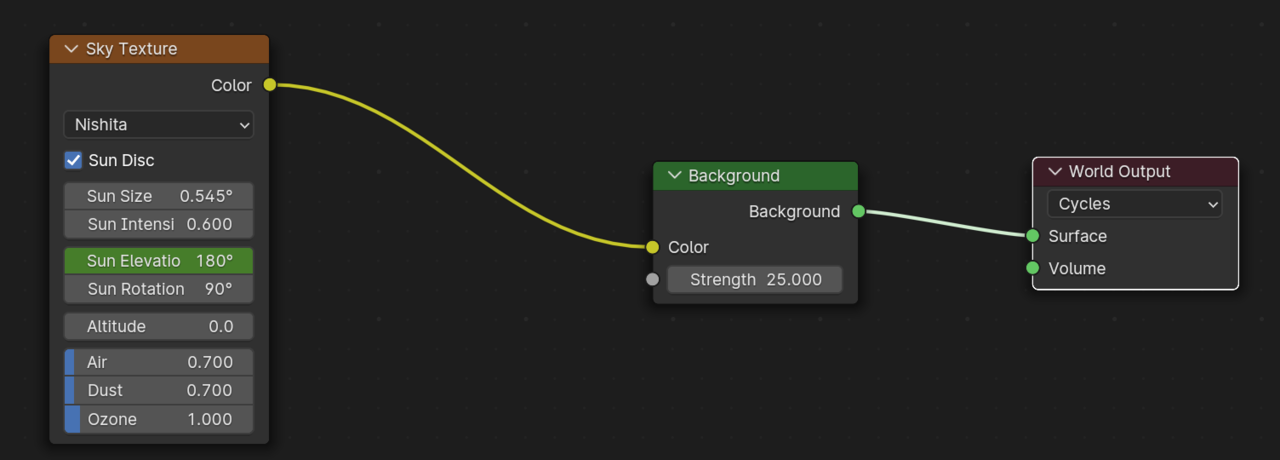The image size is (1280, 460).
Task: Collapse the Background node
Action: point(674,176)
